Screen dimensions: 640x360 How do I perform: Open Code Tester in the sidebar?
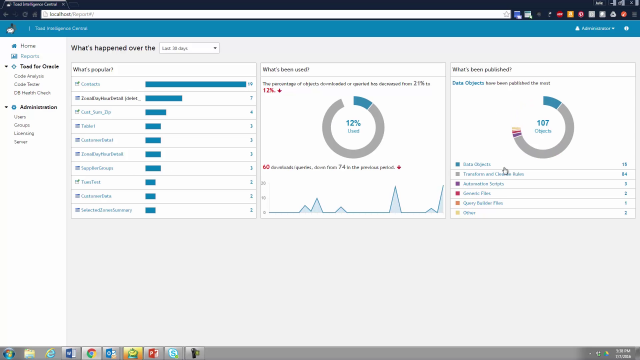tap(27, 84)
